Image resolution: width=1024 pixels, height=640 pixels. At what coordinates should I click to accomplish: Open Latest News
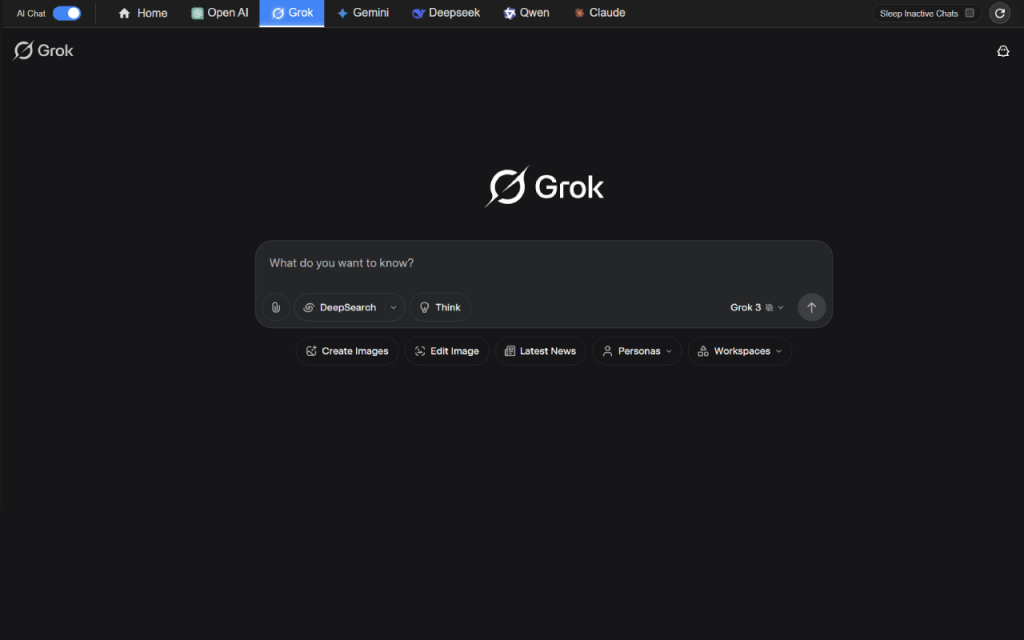tap(540, 351)
